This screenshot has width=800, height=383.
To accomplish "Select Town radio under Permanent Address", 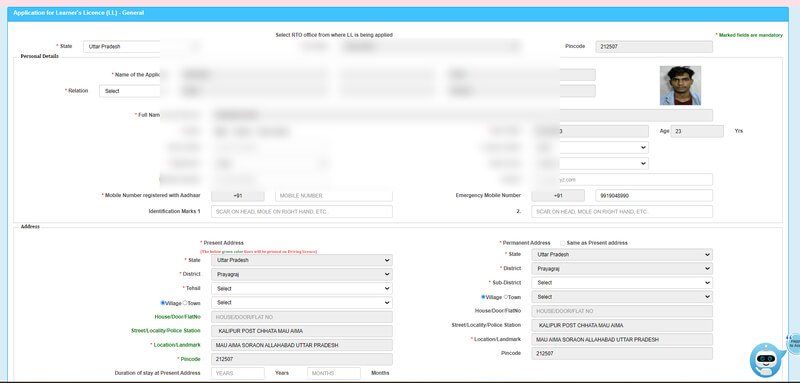I will pyautogui.click(x=506, y=297).
